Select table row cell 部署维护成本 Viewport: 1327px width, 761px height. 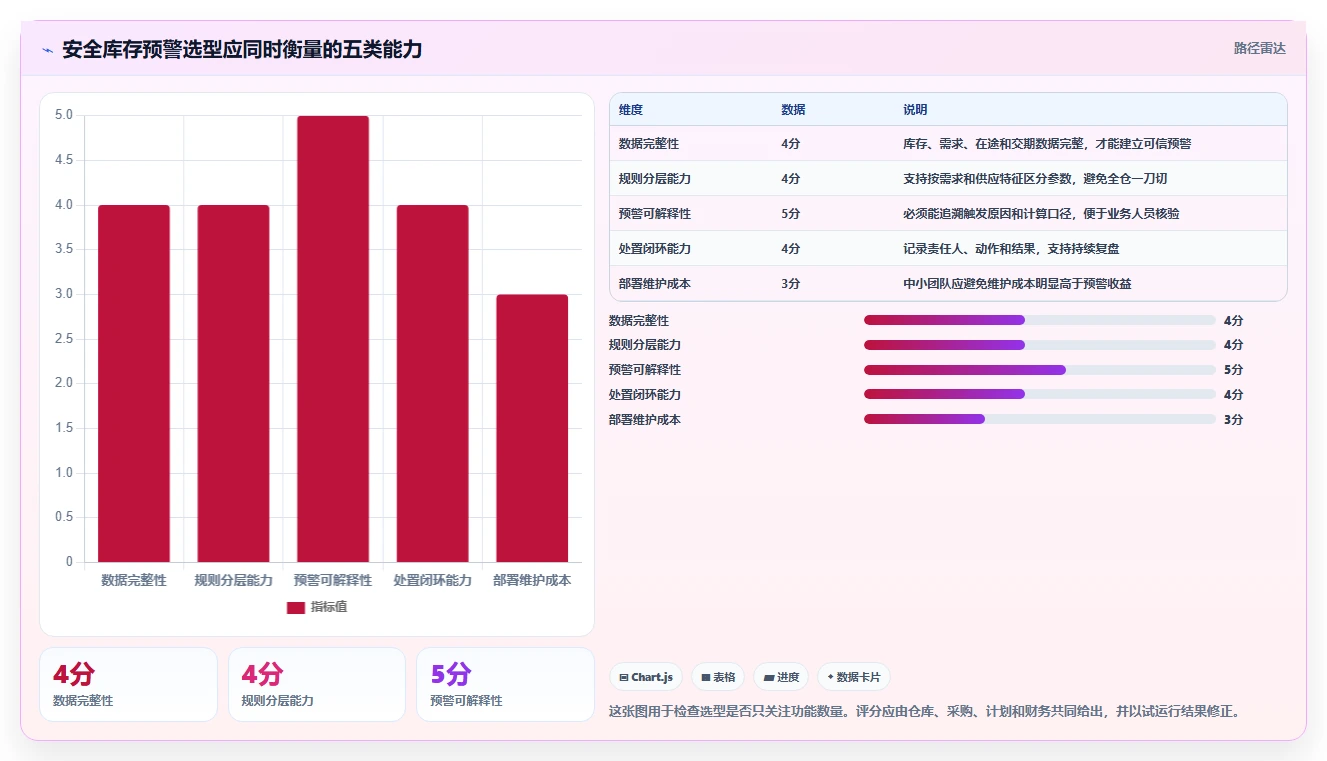tap(655, 284)
